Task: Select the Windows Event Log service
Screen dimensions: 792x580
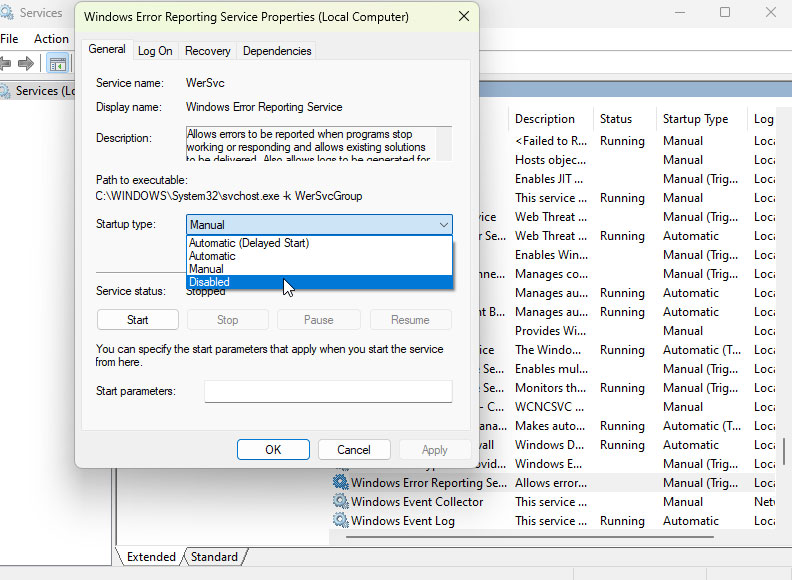Action: 403,521
